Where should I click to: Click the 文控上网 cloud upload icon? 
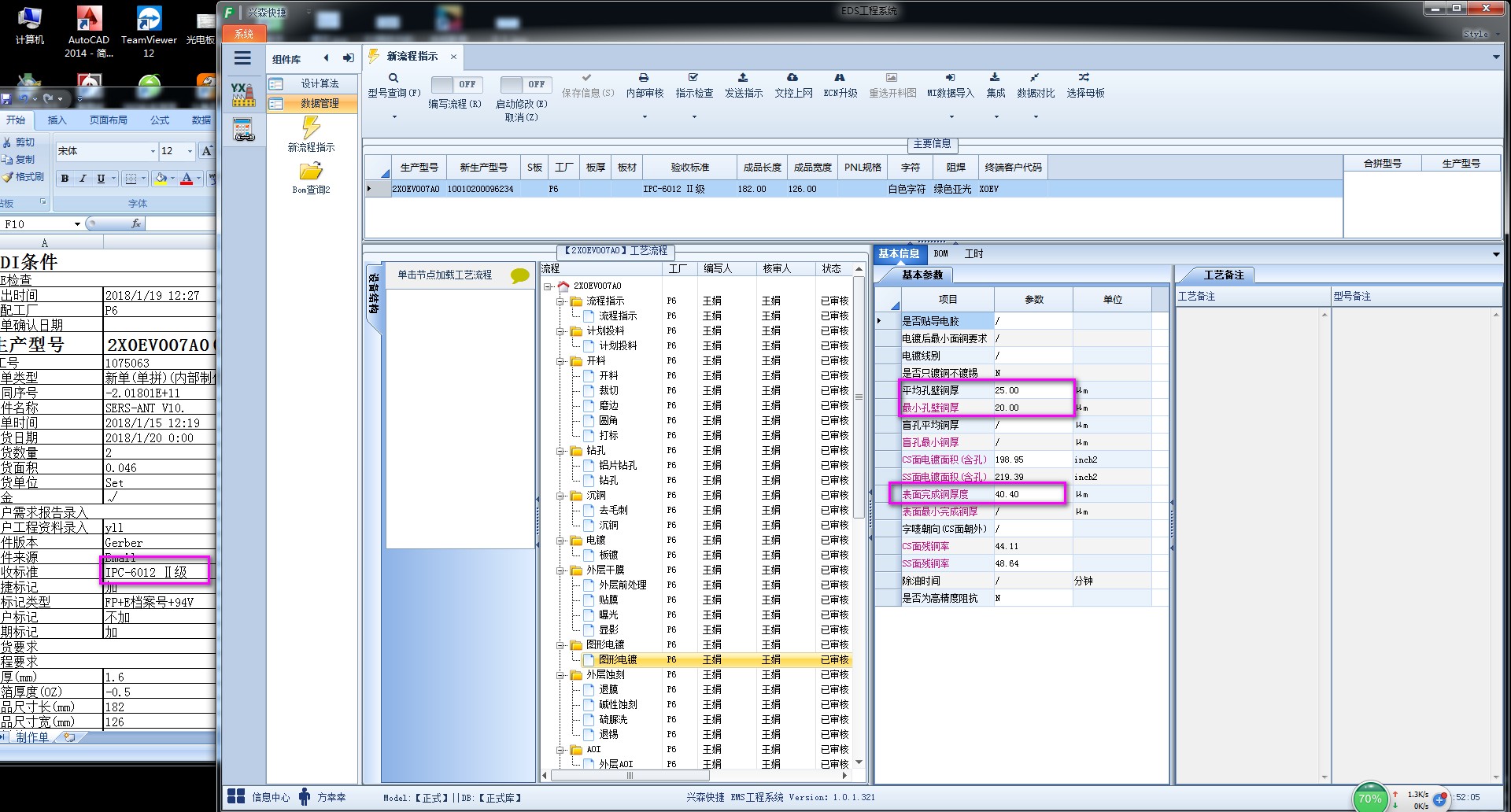(x=792, y=78)
